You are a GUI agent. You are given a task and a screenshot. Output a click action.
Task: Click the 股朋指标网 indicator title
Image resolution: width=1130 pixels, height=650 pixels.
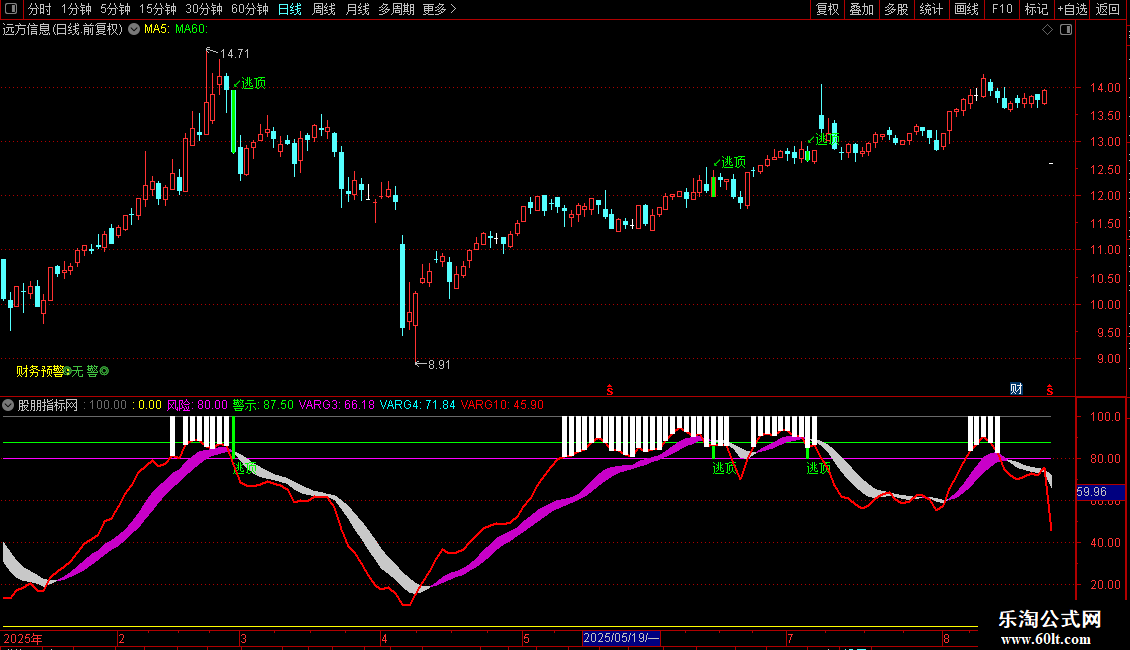(x=48, y=406)
